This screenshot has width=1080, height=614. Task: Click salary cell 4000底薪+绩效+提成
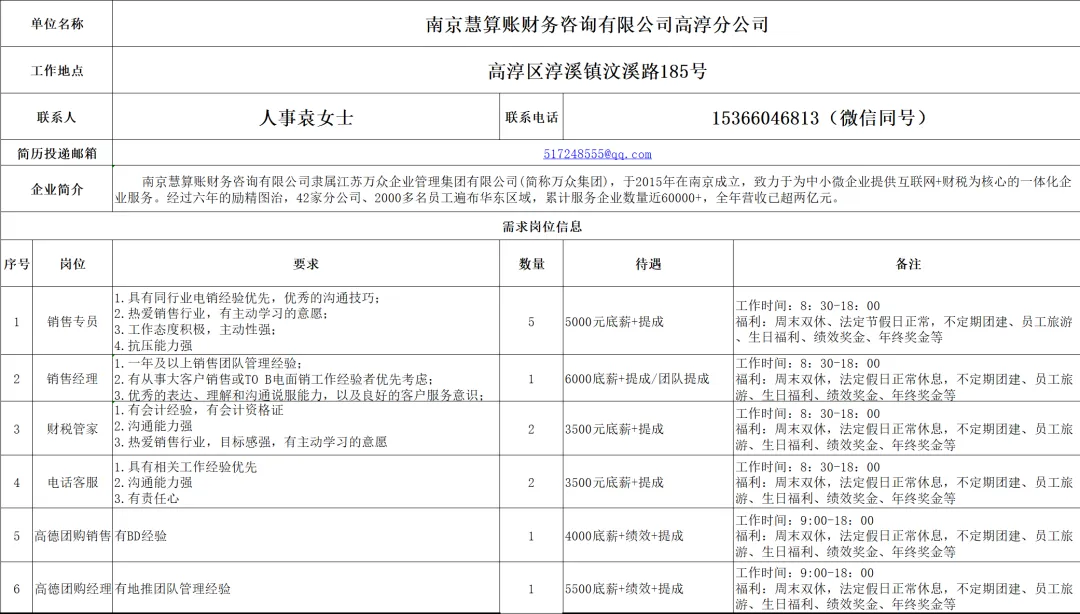point(648,535)
